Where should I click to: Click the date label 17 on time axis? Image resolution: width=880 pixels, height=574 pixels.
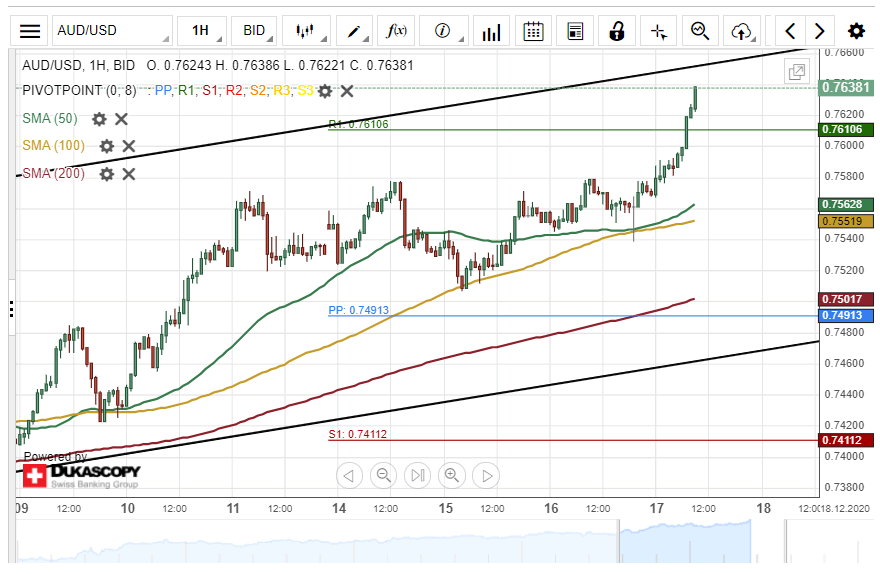pos(657,508)
